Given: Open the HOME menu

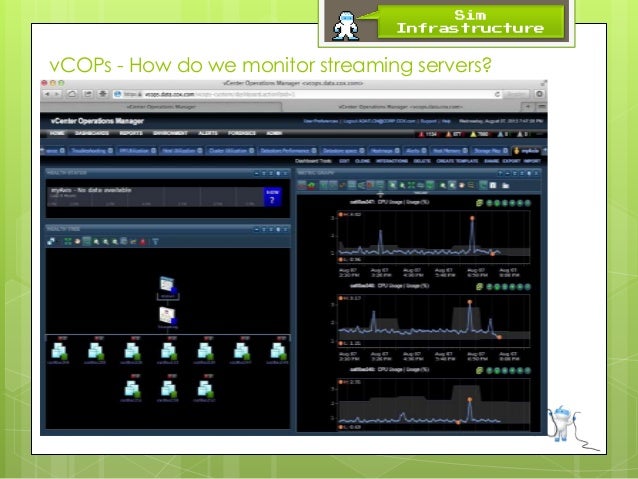Looking at the screenshot, I should click(57, 133).
